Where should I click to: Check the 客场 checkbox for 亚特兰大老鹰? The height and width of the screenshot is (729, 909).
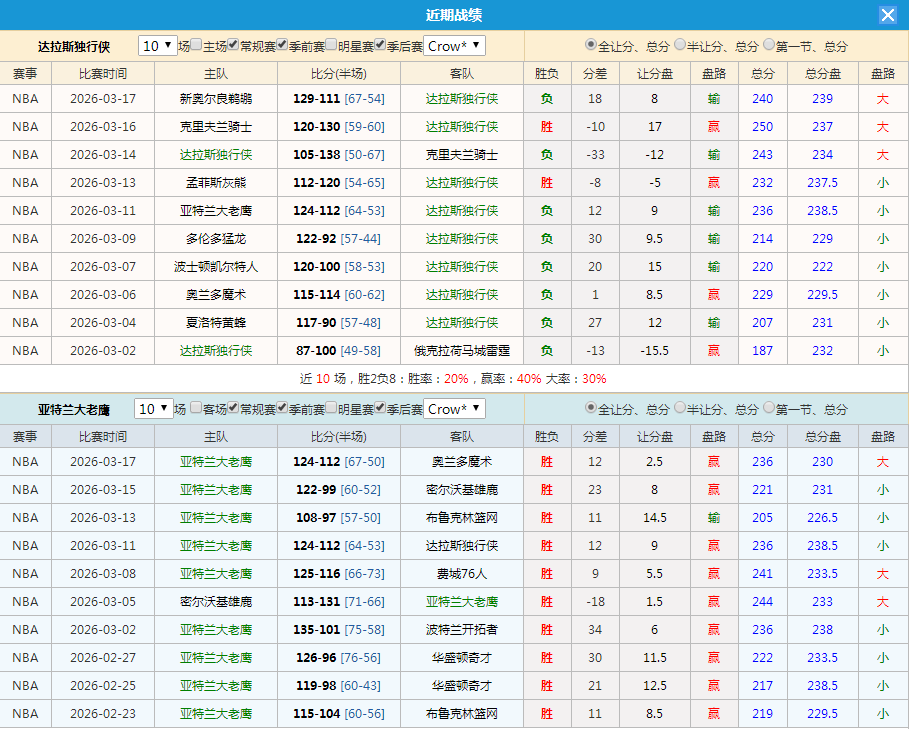click(x=197, y=409)
